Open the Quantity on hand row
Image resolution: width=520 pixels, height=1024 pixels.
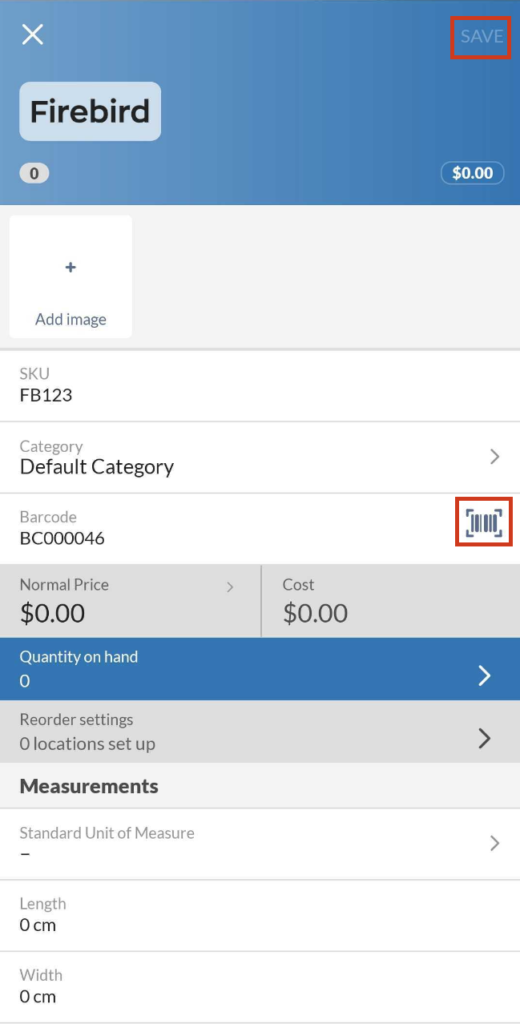tap(260, 669)
